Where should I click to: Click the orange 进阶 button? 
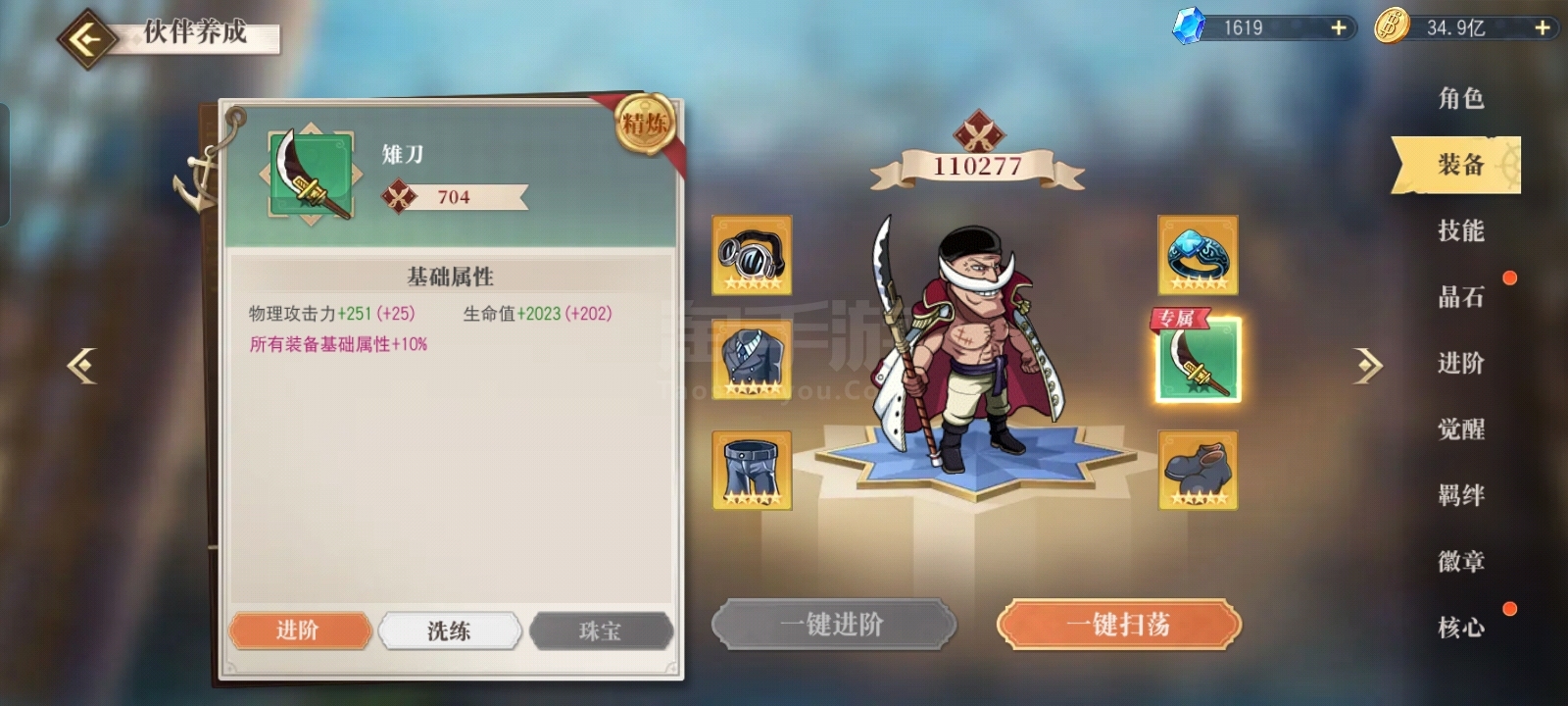(x=300, y=630)
